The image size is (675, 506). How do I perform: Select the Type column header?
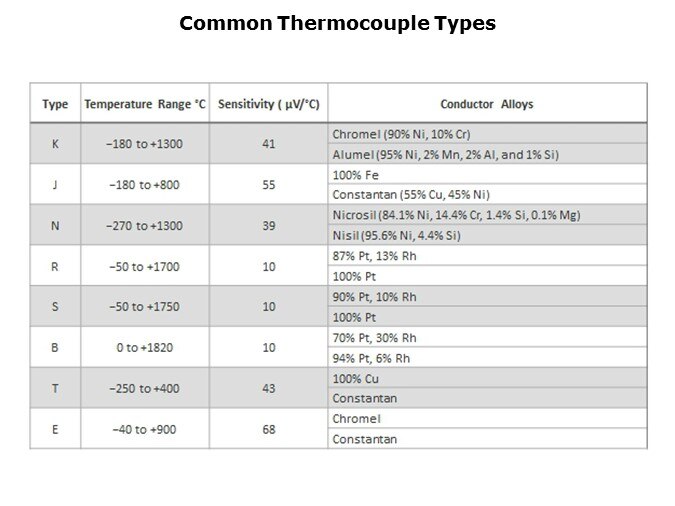55,104
